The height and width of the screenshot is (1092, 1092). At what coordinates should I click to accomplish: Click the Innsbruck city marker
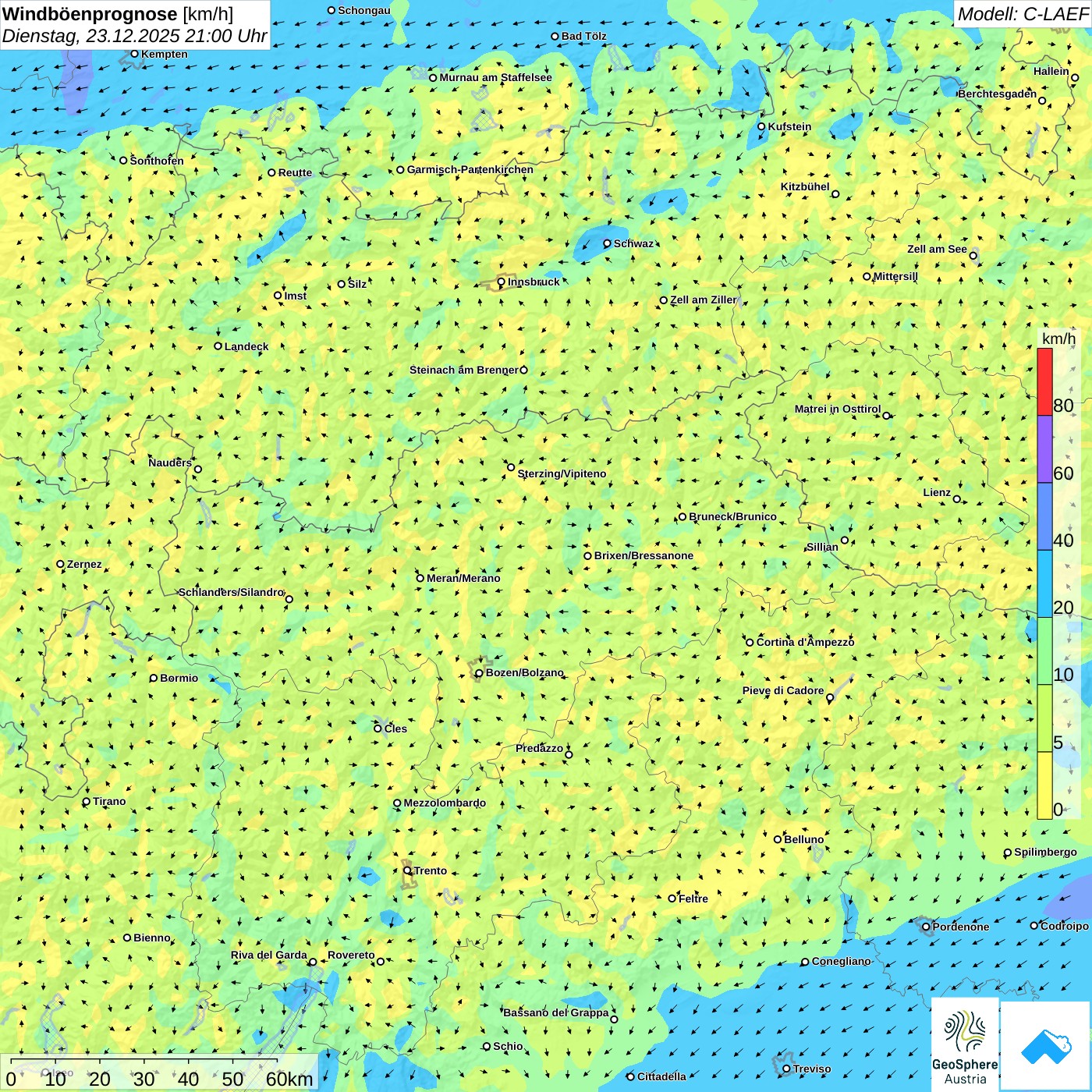(502, 282)
